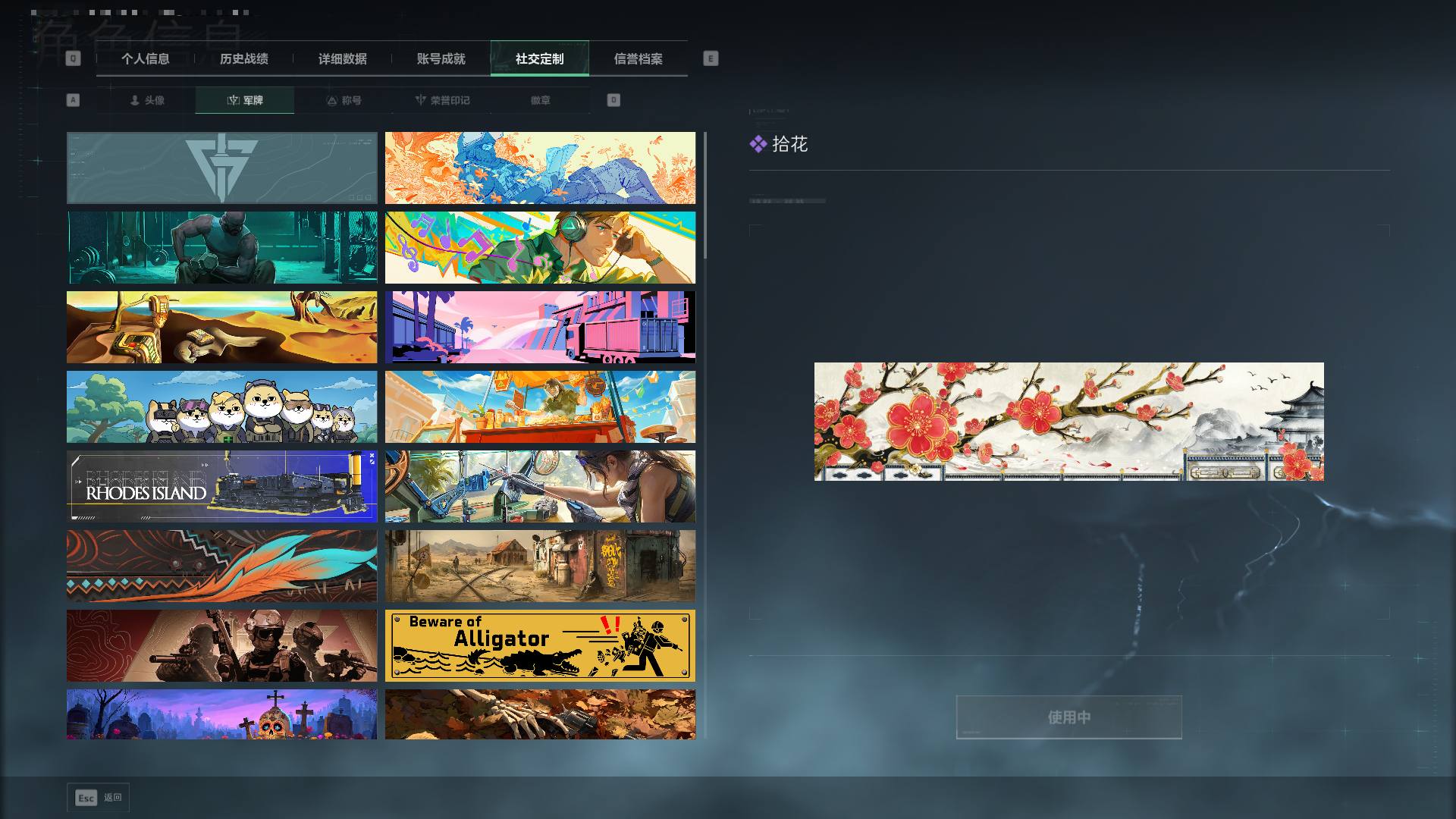The image size is (1456, 819).
Task: Click the A key previous sub-tab icon
Action: (73, 100)
